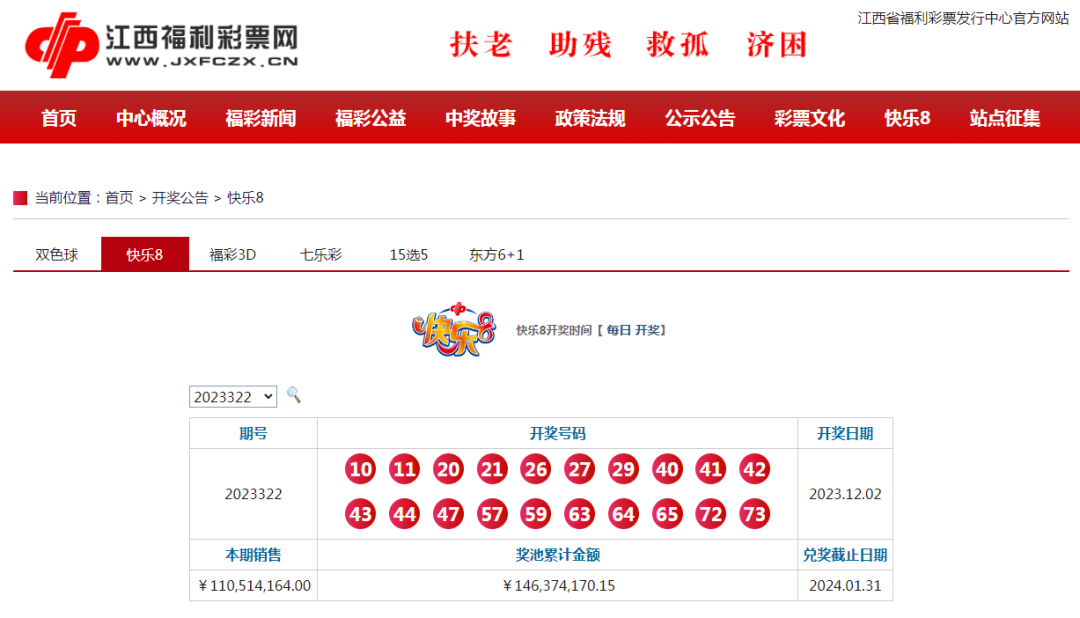Open 公示公告 in the navigation bar
Viewport: 1080px width, 618px height.
point(700,118)
